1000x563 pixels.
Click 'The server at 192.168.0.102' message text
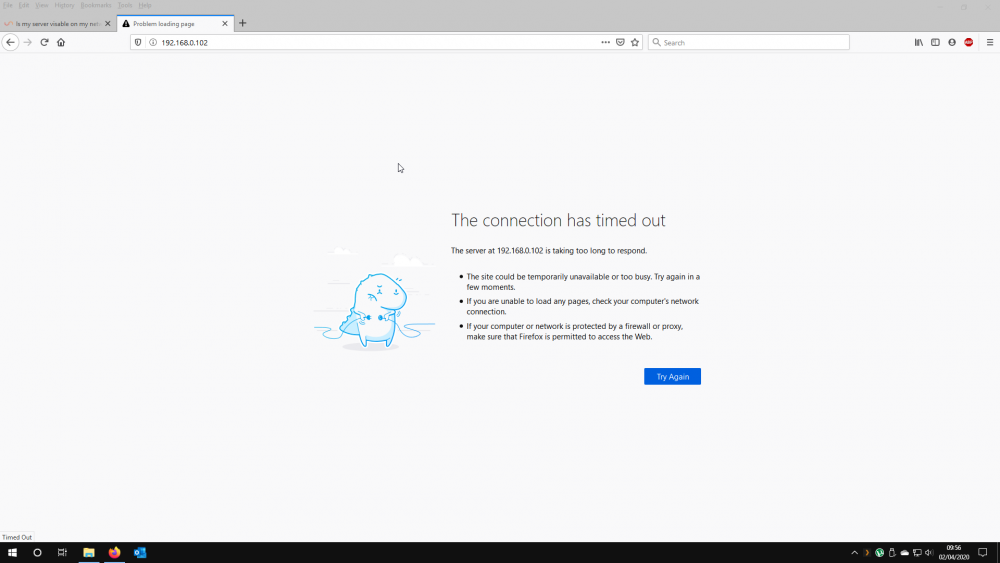[548, 251]
